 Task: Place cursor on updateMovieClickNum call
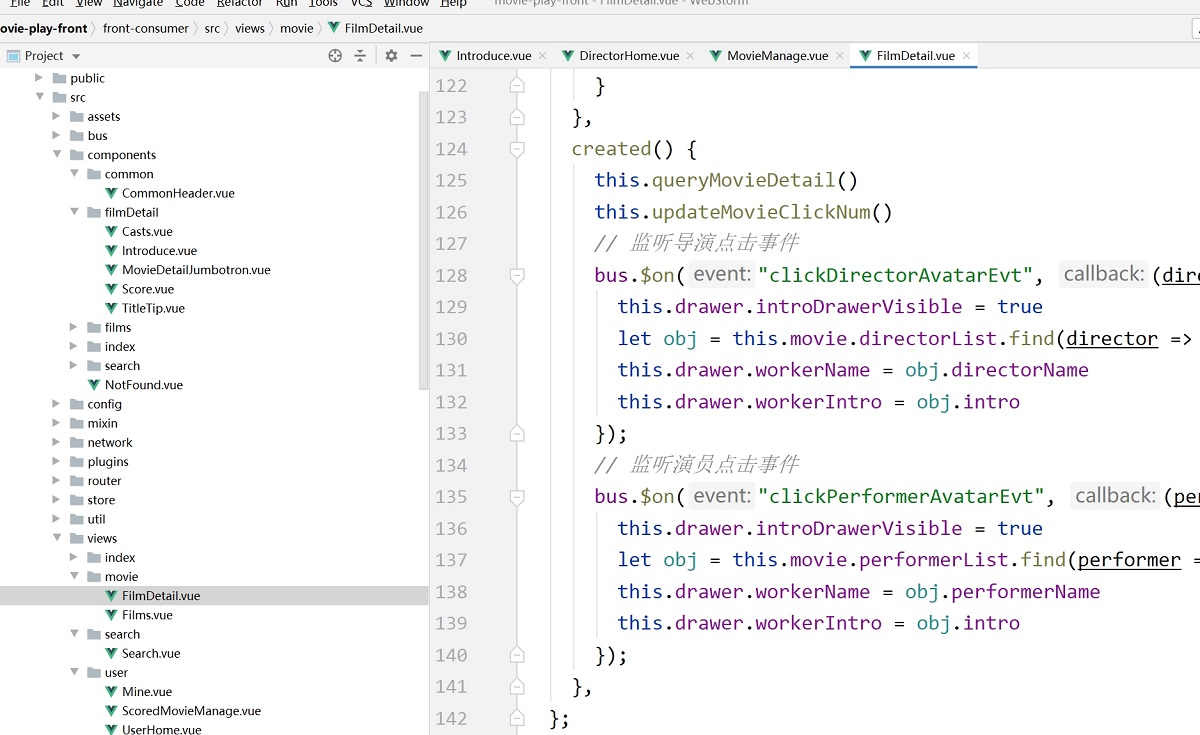(761, 212)
